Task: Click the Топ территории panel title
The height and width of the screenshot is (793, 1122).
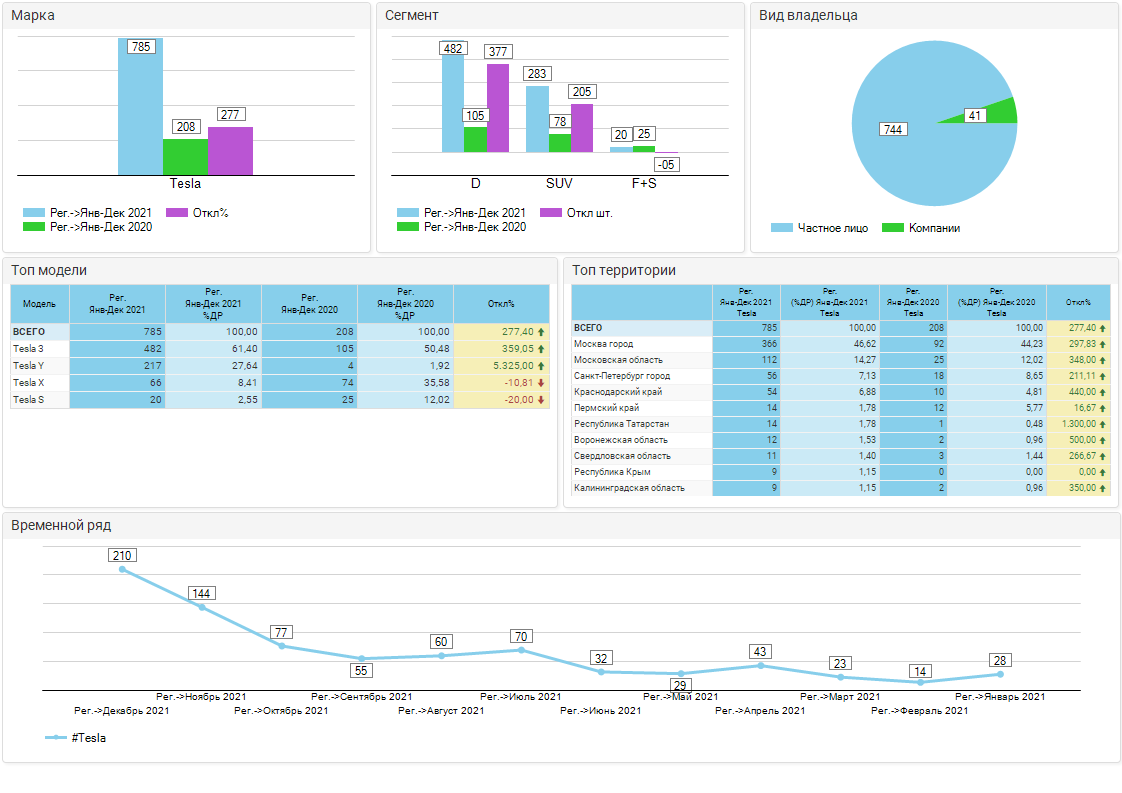Action: (624, 270)
